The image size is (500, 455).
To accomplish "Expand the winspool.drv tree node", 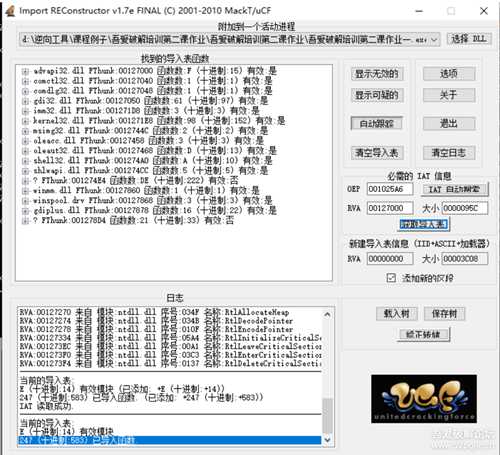I will (25, 201).
